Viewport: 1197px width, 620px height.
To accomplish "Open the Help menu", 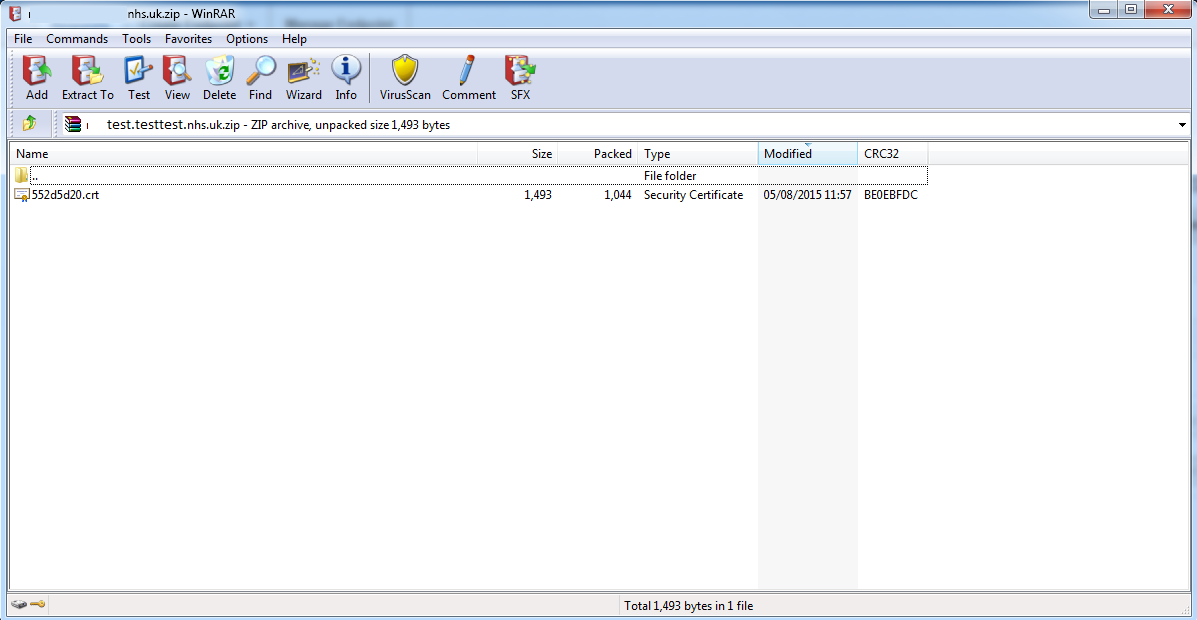I will pyautogui.click(x=294, y=39).
